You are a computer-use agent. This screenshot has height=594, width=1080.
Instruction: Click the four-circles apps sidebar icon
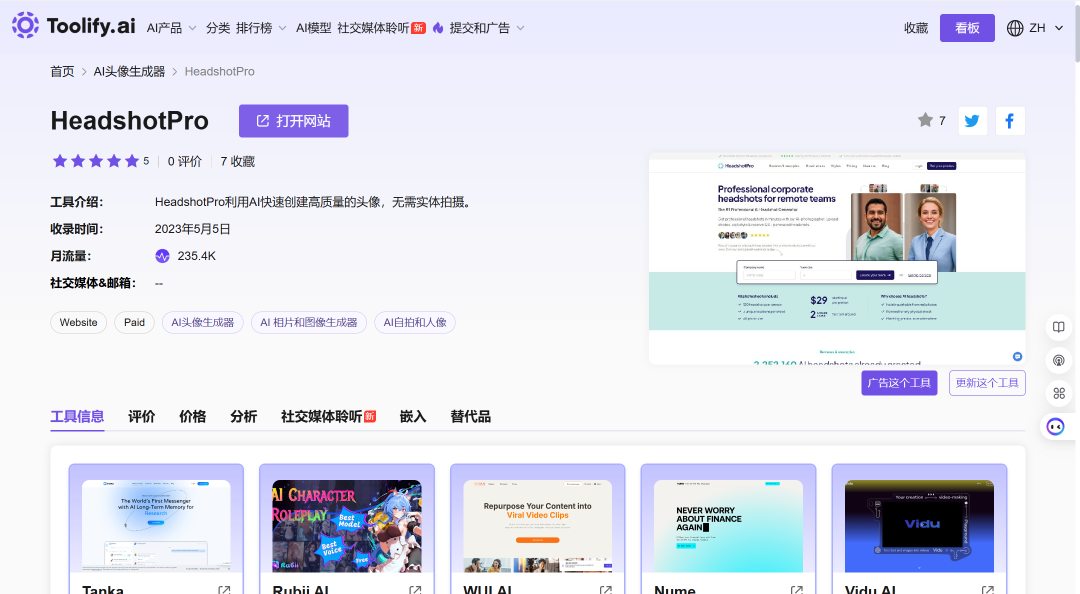pos(1059,393)
